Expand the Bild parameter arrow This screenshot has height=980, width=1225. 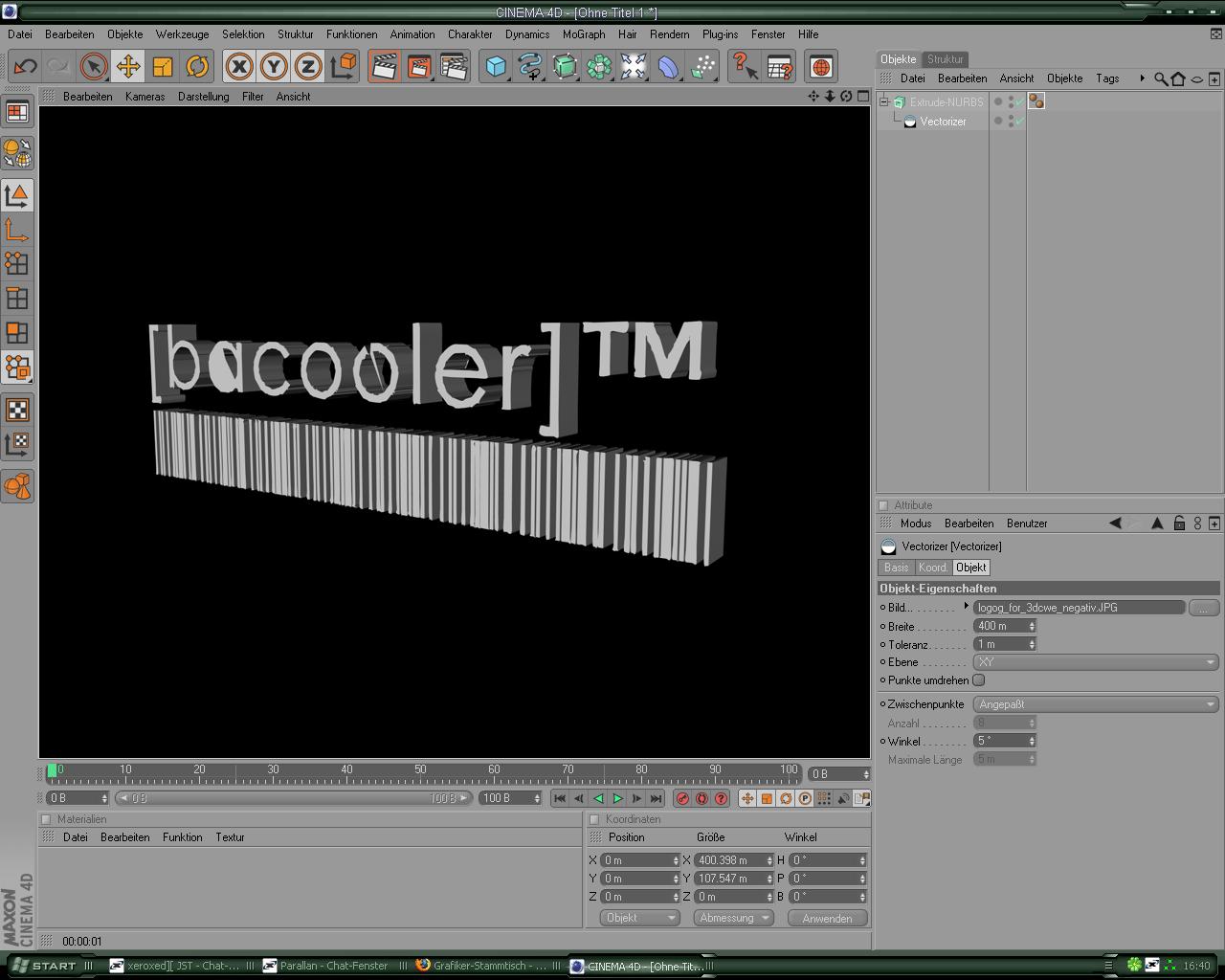pyautogui.click(x=966, y=607)
